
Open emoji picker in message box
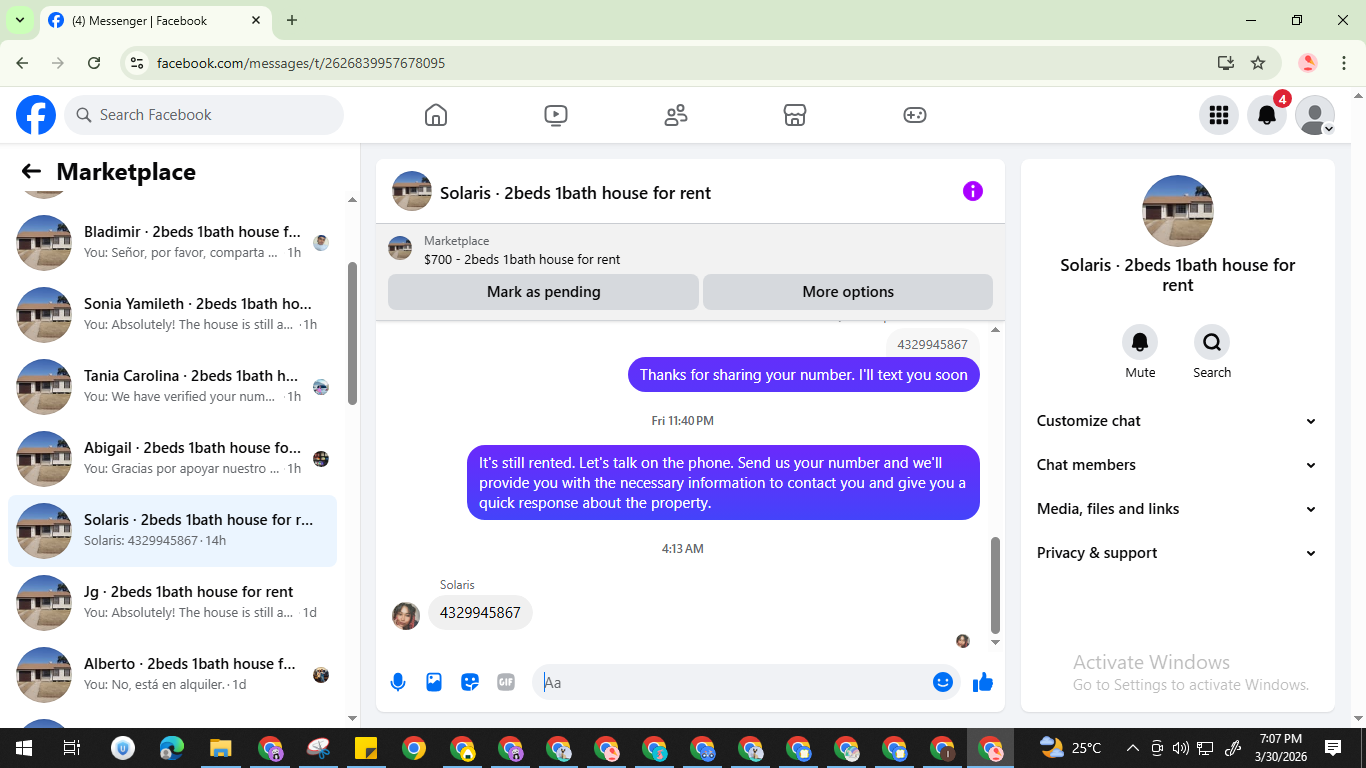coord(943,682)
